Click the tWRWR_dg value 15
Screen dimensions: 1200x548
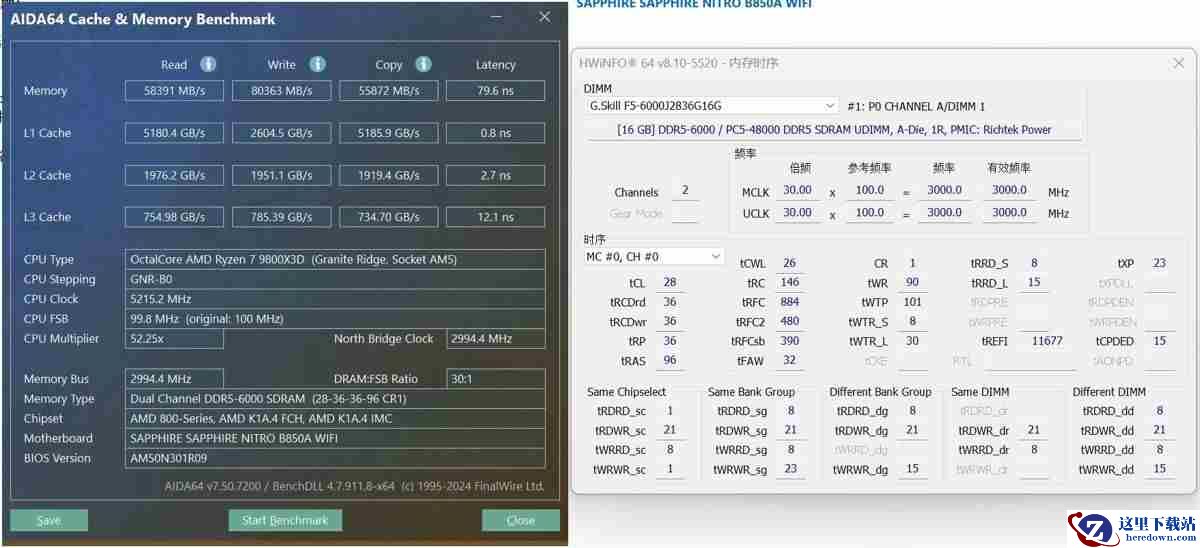912,470
